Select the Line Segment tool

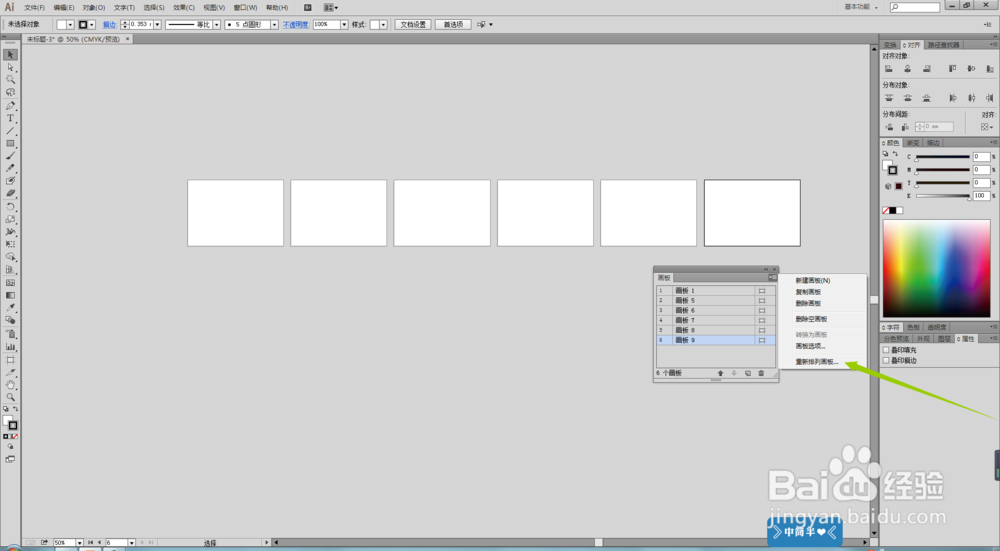tap(10, 131)
